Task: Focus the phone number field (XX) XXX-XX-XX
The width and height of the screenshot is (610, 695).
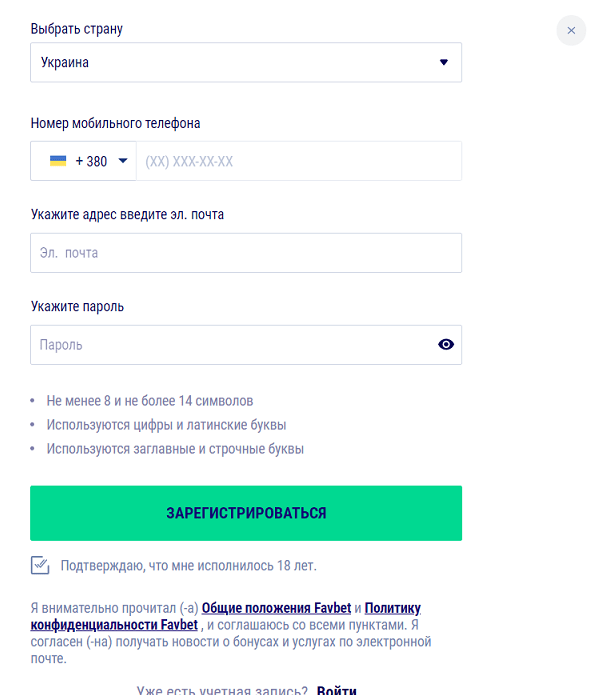Action: pyautogui.click(x=299, y=161)
